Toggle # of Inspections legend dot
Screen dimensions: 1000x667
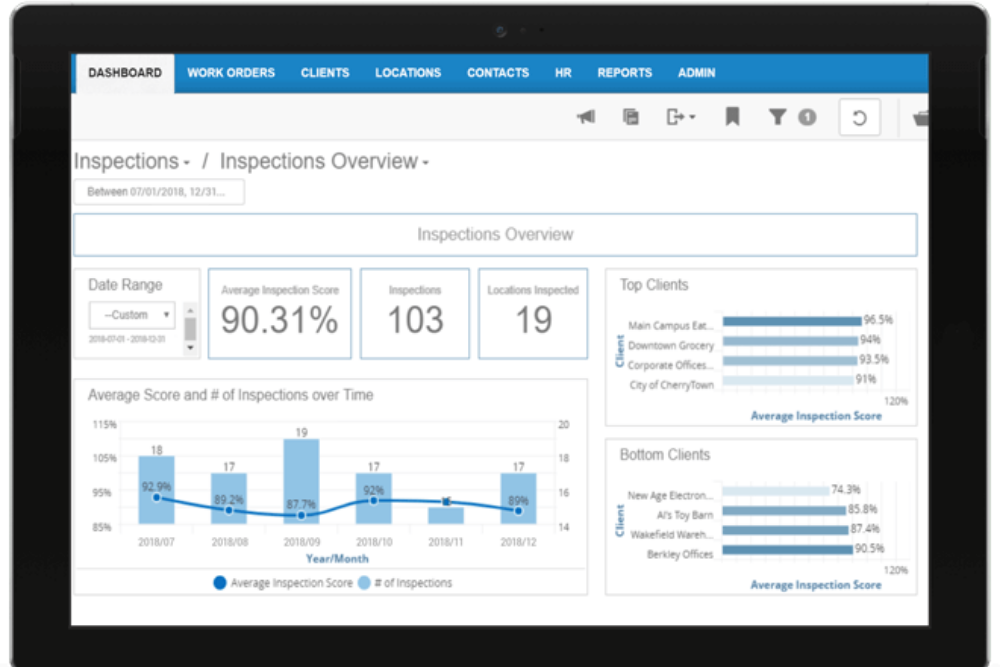click(364, 583)
